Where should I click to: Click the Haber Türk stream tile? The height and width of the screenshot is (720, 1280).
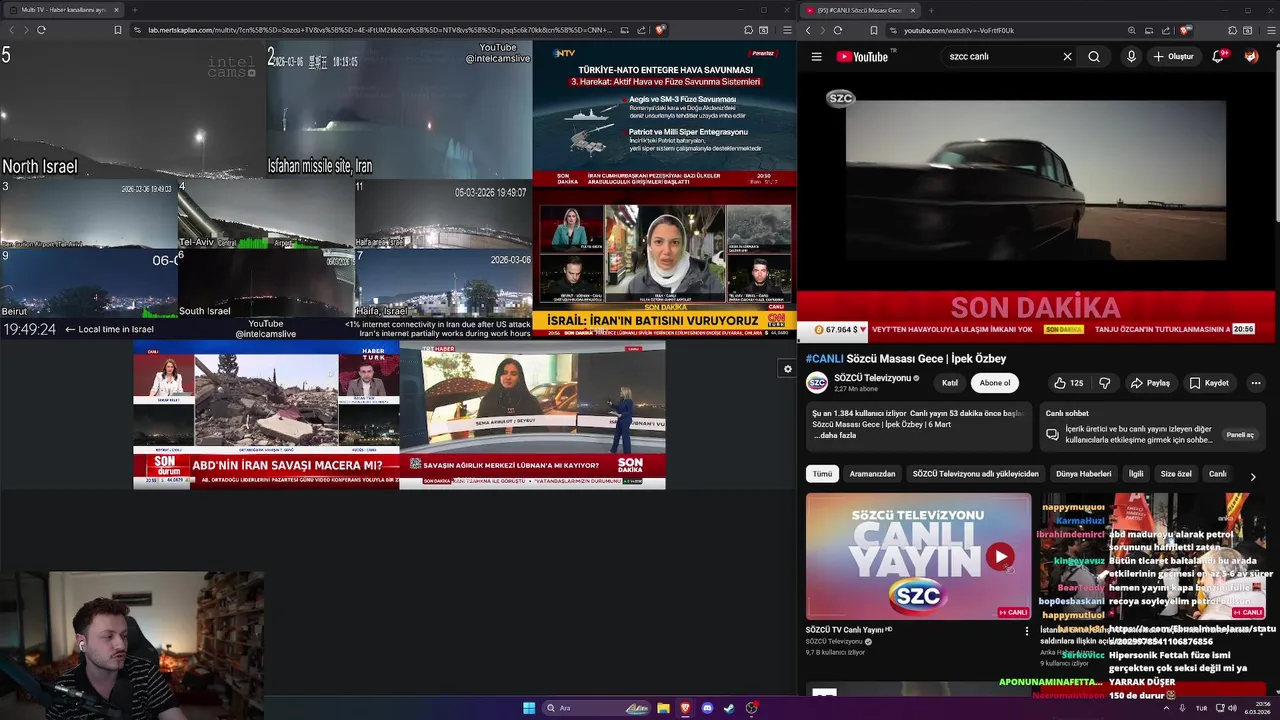(266, 414)
